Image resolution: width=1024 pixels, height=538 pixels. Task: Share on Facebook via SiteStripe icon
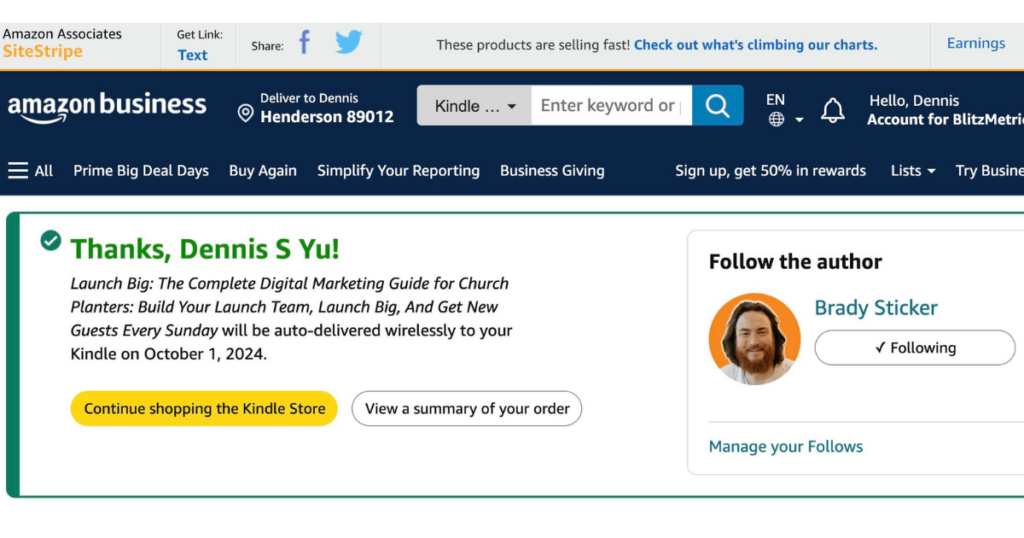point(304,43)
